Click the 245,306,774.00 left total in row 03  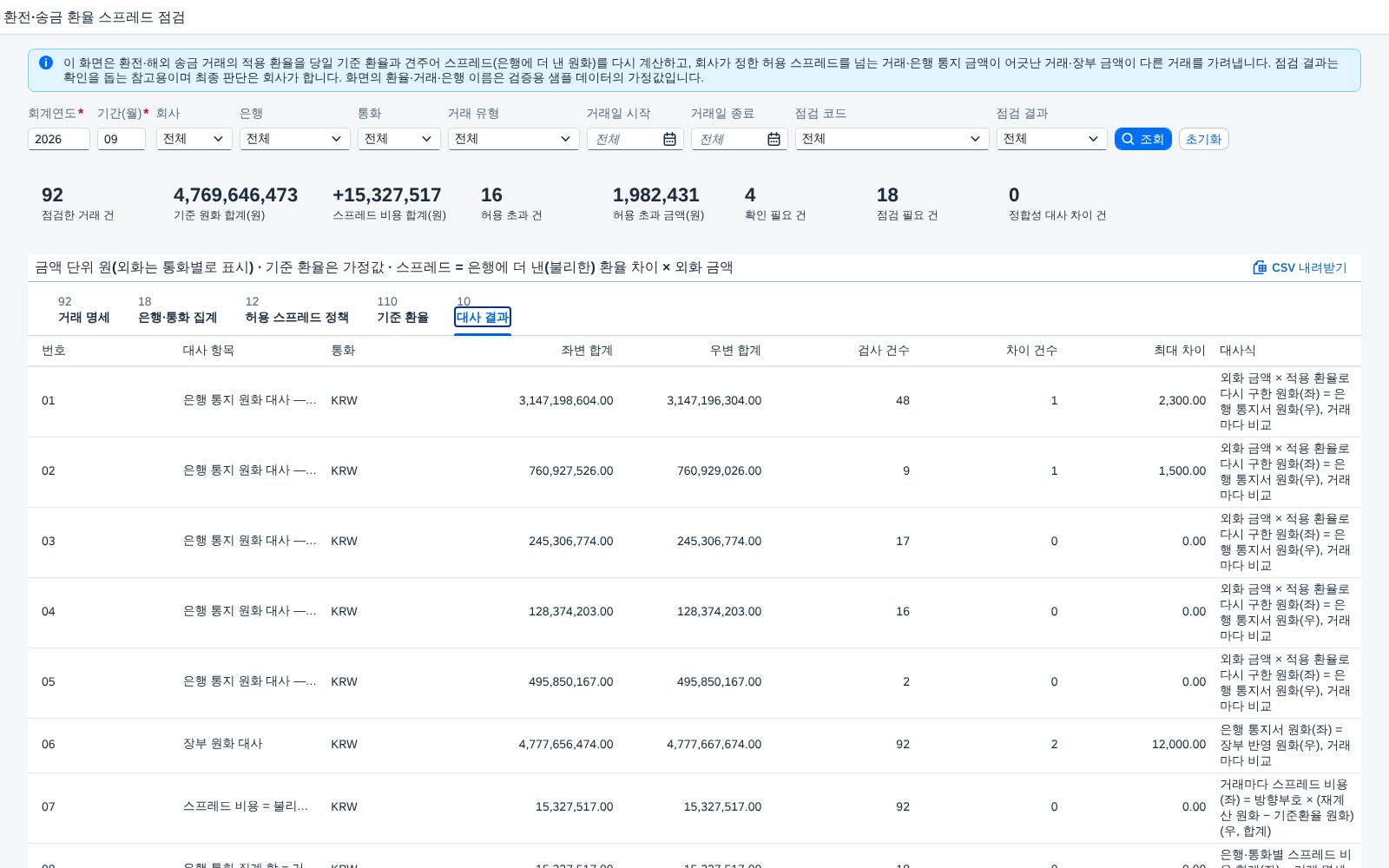[x=571, y=542]
